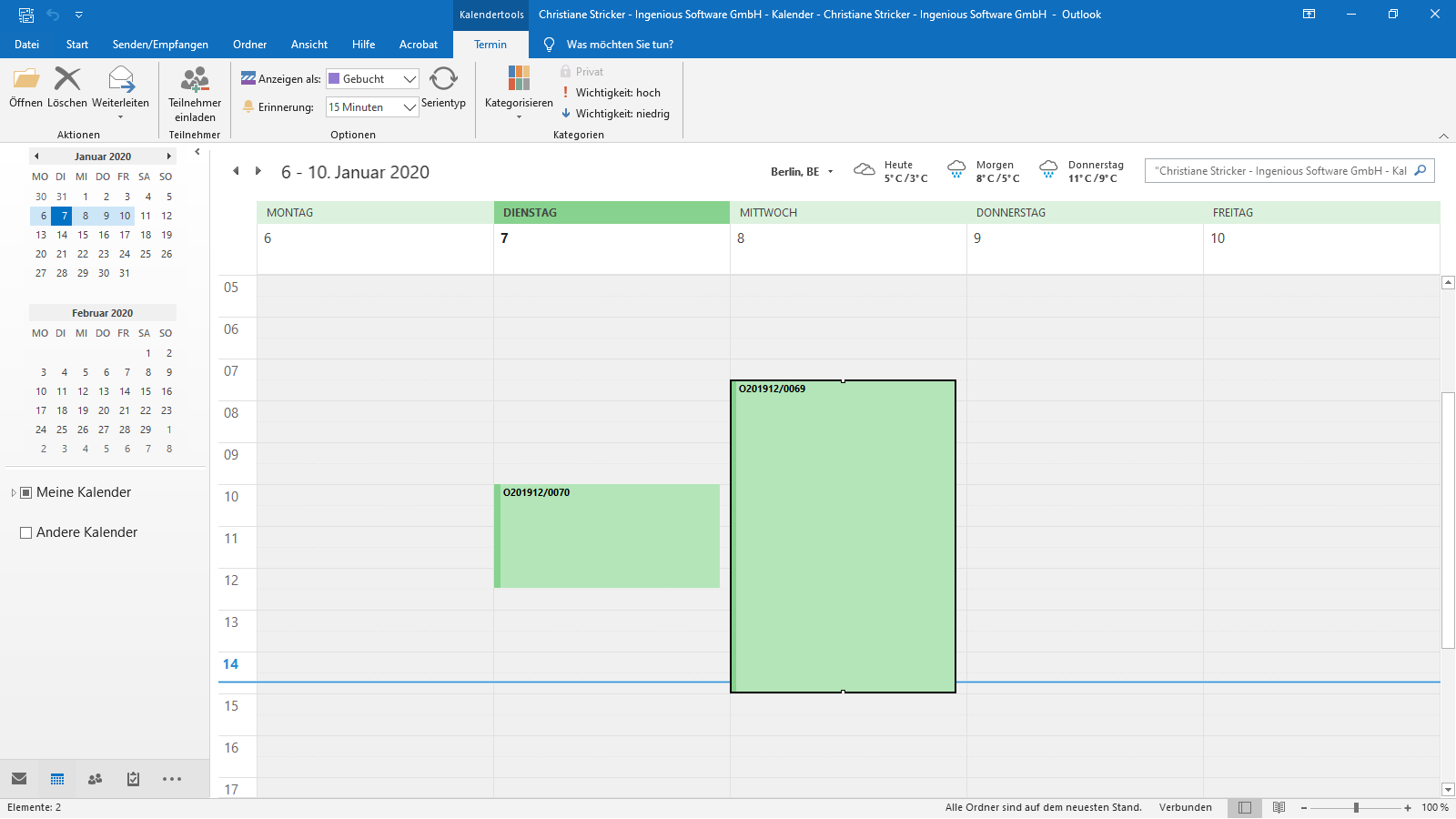
Task: Expand the Berlin, BE weather location dropdown
Action: tap(830, 172)
